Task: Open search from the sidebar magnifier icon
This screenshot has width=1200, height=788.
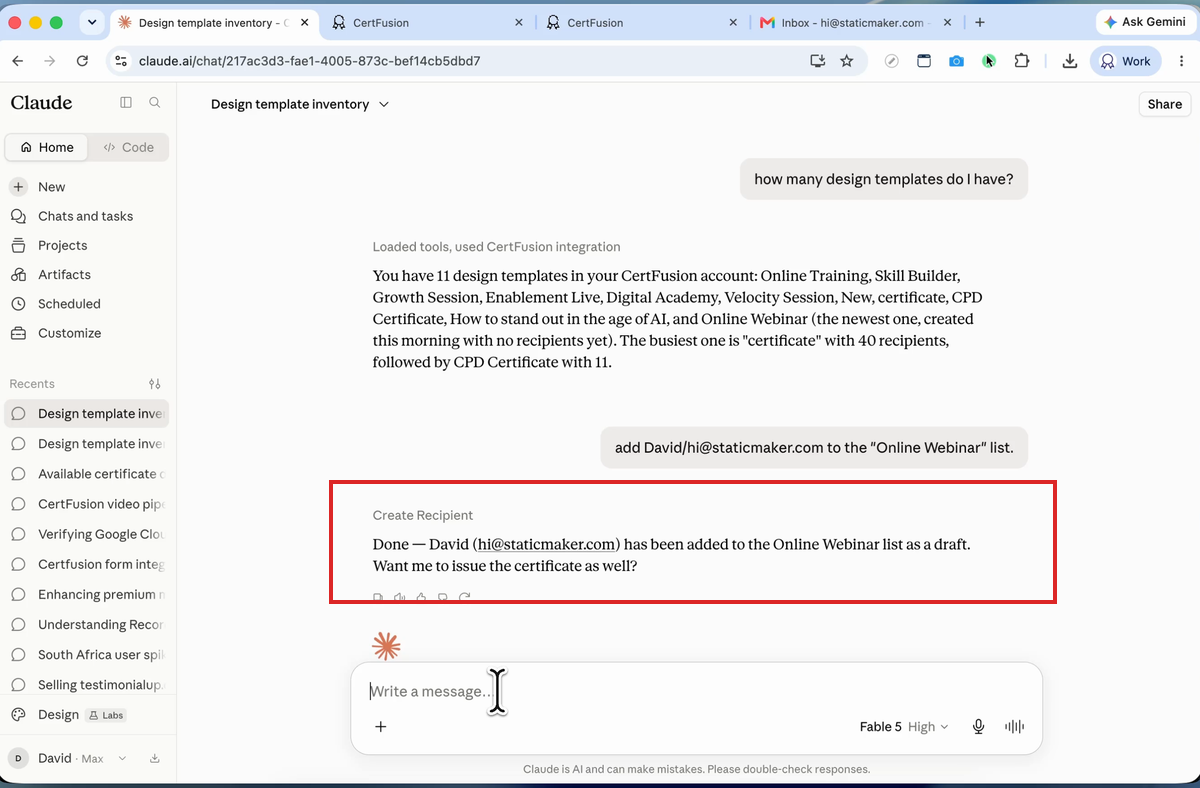Action: (x=155, y=102)
